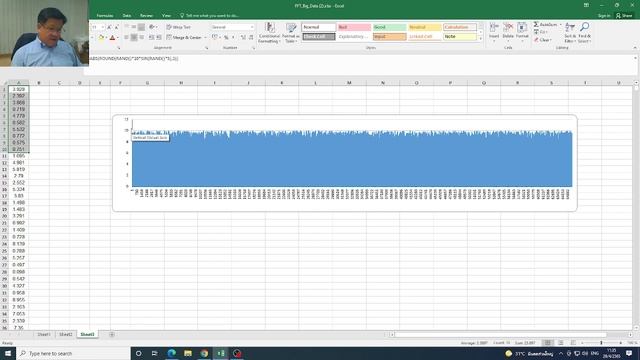
Task: Click Tell me what you want to do
Action: [209, 16]
